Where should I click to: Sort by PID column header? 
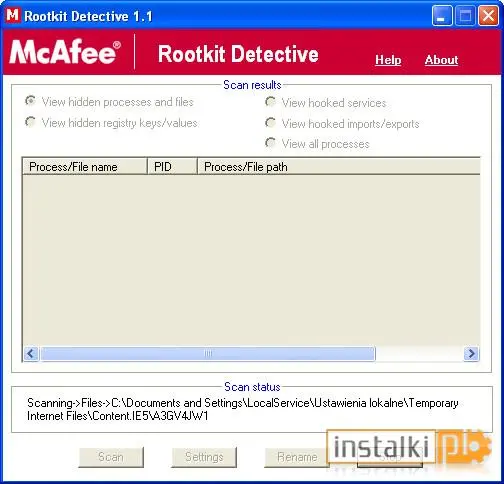172,167
